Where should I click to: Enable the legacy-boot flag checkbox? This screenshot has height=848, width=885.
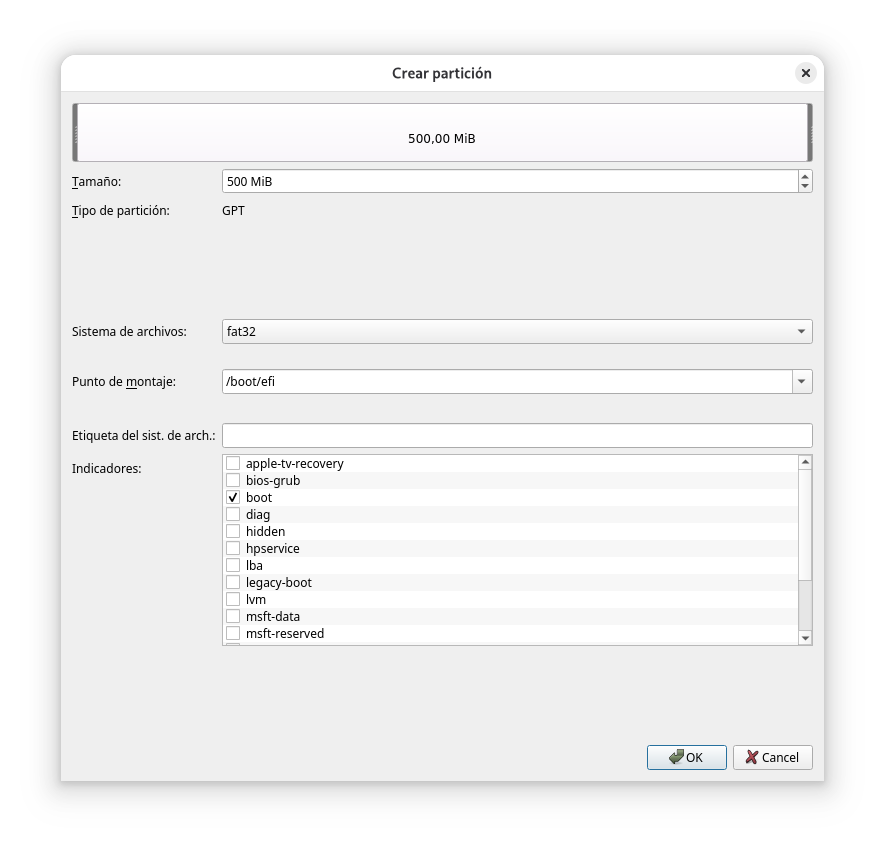pos(233,582)
